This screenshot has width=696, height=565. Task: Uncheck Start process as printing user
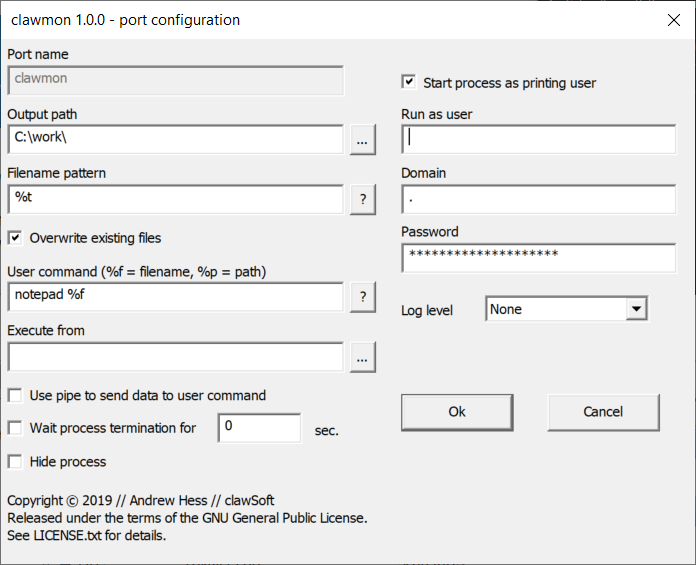coord(409,82)
